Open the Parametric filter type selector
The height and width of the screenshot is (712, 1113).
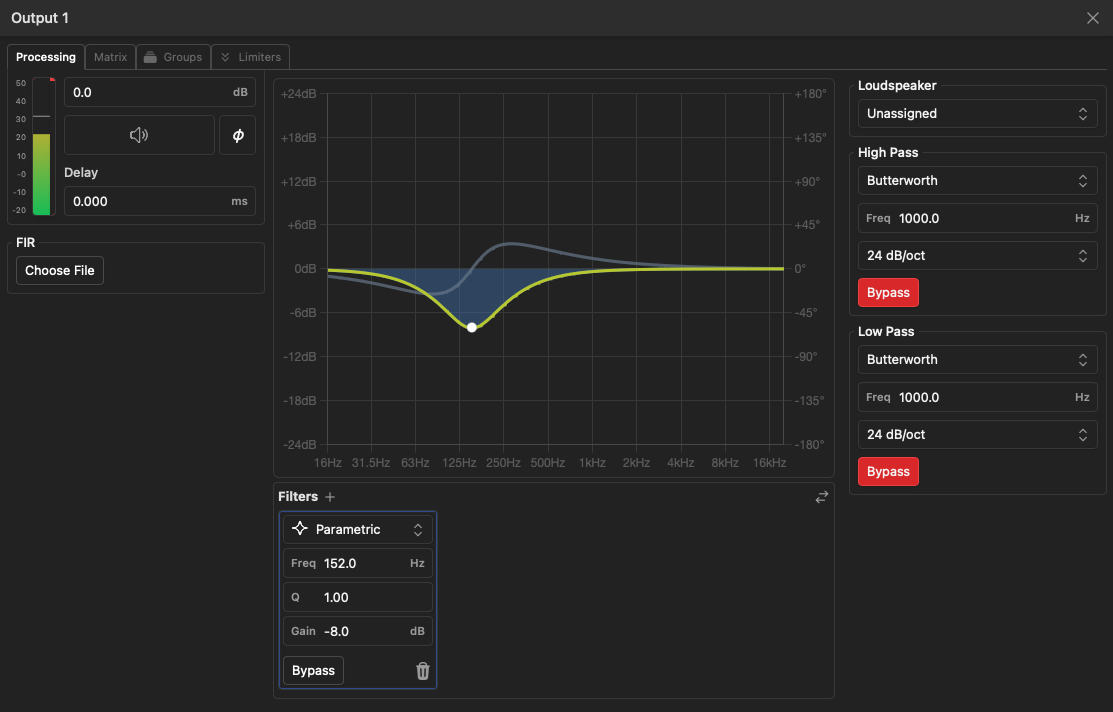tap(357, 529)
